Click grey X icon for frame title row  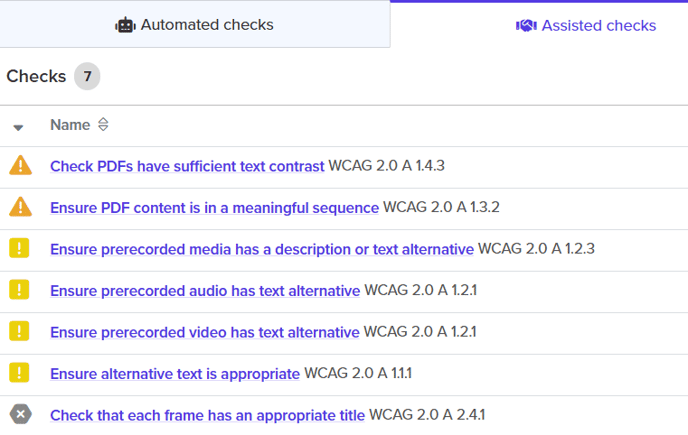pyautogui.click(x=20, y=414)
